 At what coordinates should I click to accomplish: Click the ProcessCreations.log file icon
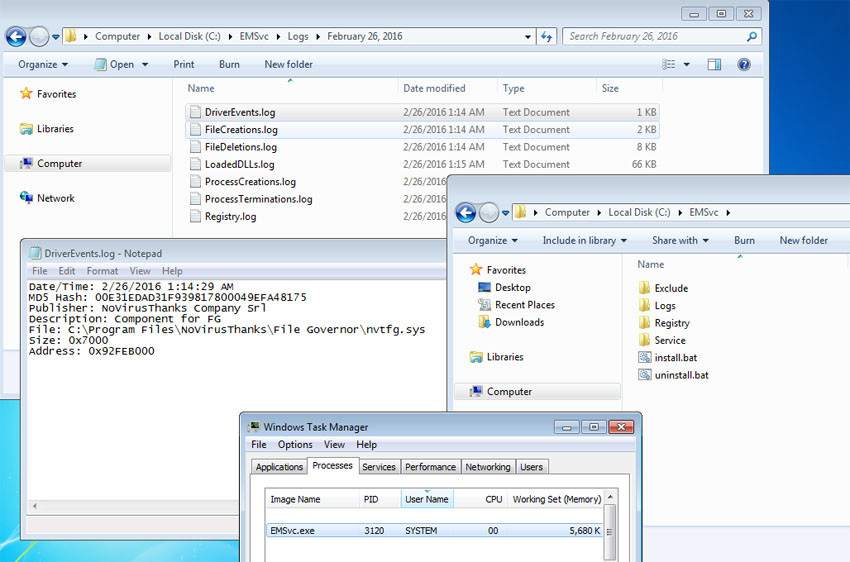point(195,182)
